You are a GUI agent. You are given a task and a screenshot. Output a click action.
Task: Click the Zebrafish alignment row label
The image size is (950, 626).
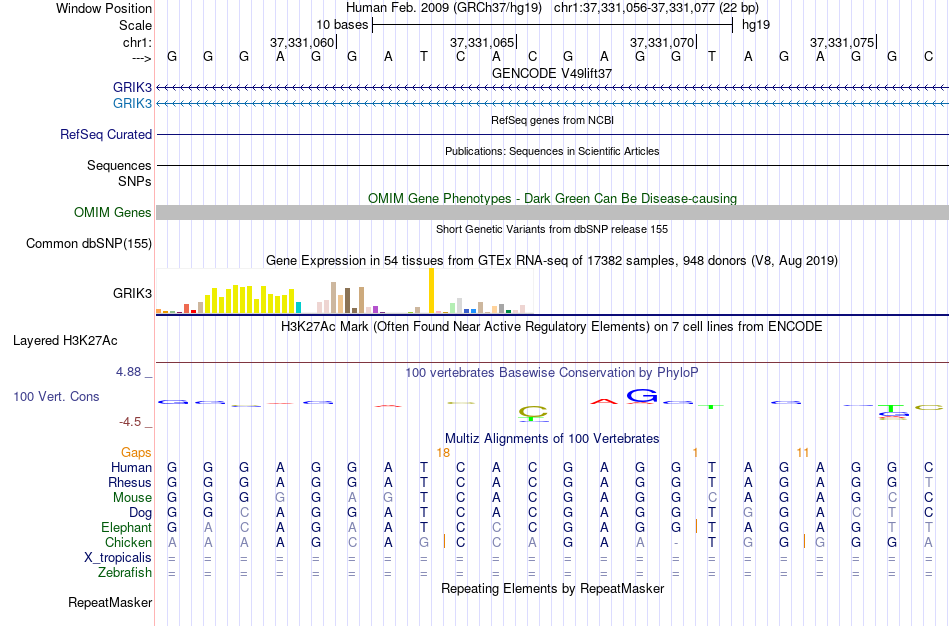(125, 573)
